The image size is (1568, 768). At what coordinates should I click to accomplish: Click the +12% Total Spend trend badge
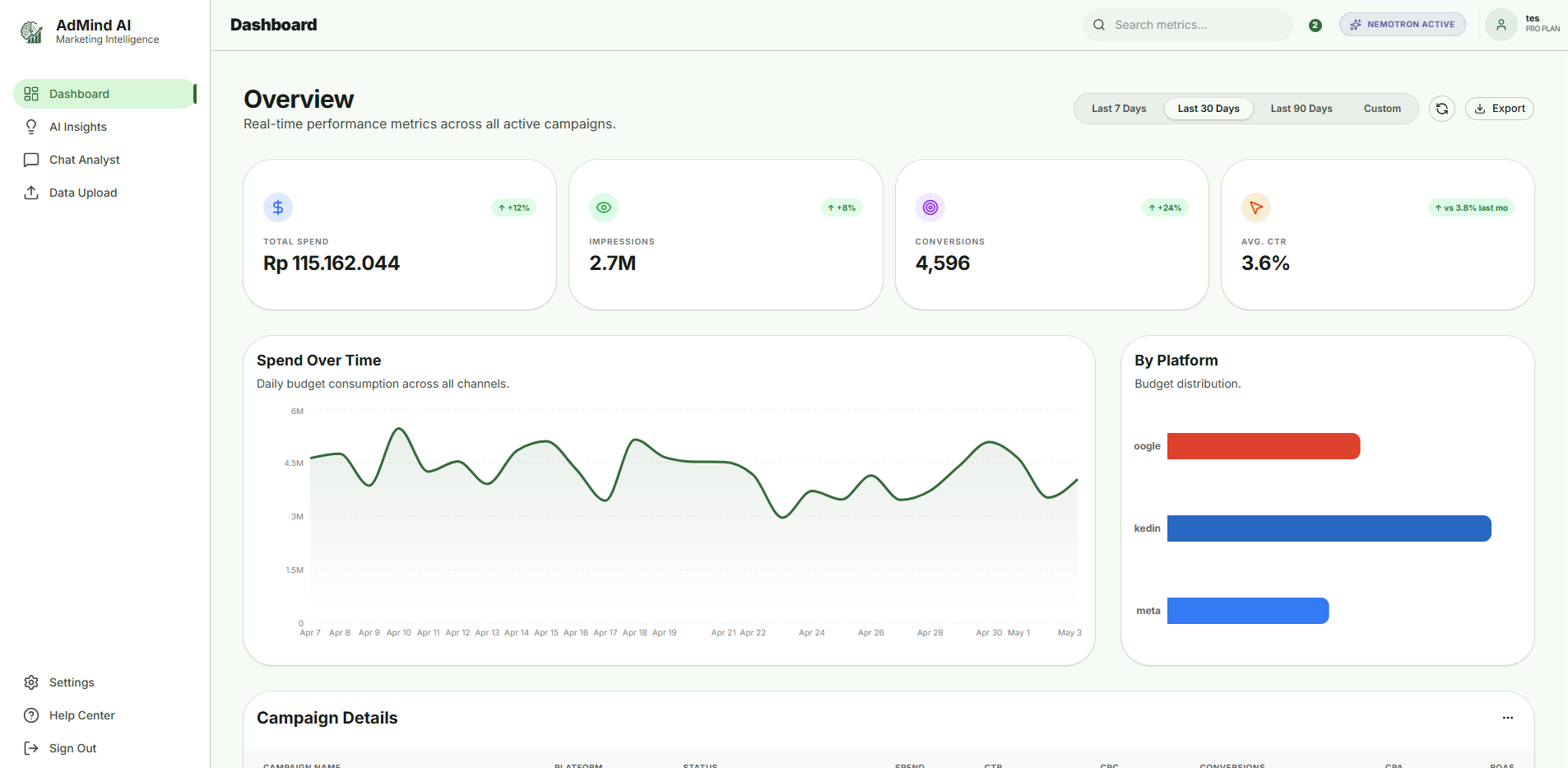514,208
